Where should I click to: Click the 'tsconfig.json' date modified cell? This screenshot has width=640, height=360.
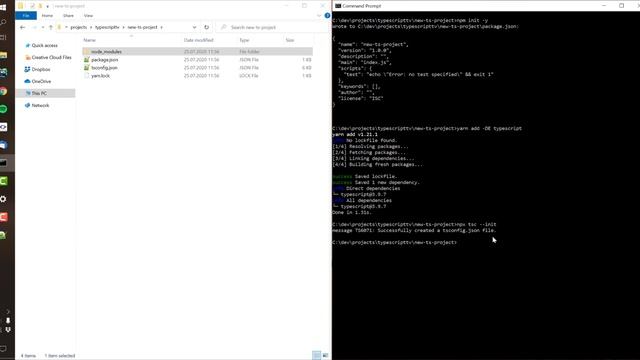(201, 68)
